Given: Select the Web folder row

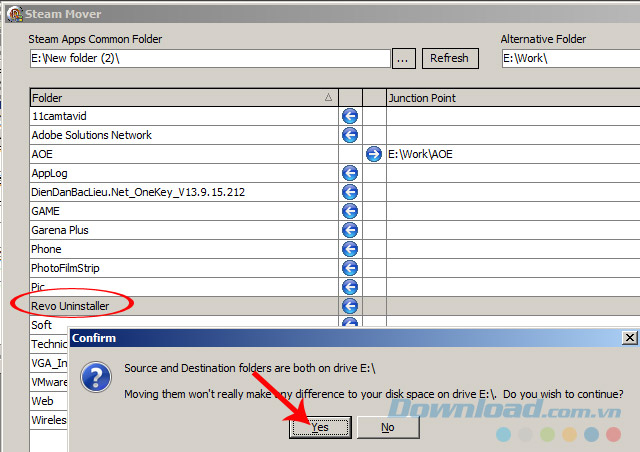Looking at the screenshot, I should coord(49,401).
